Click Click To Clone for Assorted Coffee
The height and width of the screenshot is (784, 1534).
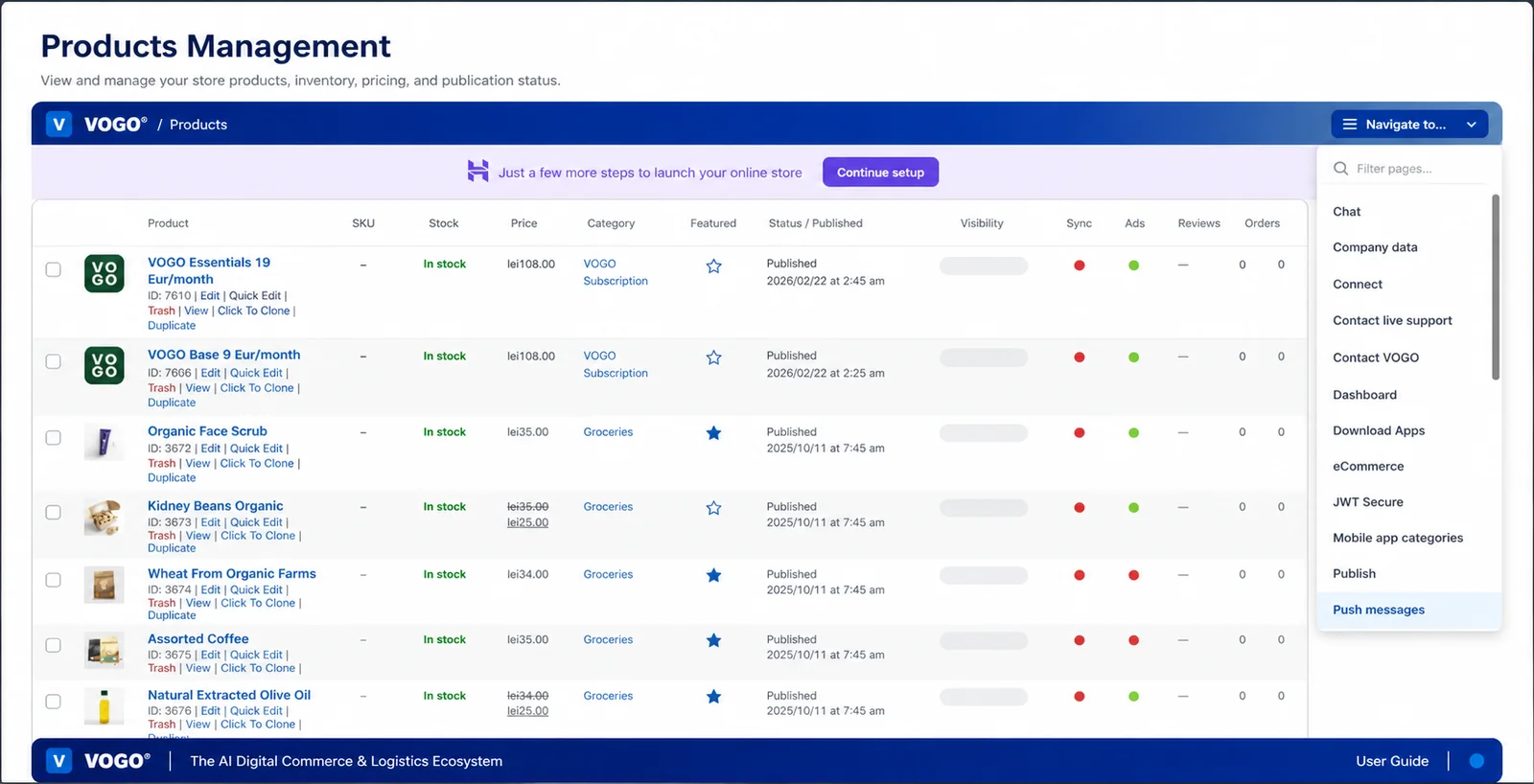(x=258, y=668)
